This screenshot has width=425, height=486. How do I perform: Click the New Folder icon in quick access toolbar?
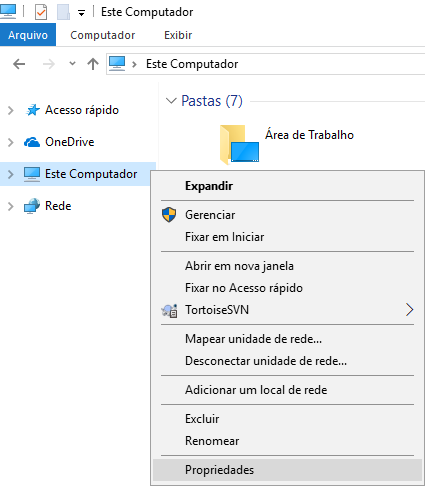tap(63, 12)
